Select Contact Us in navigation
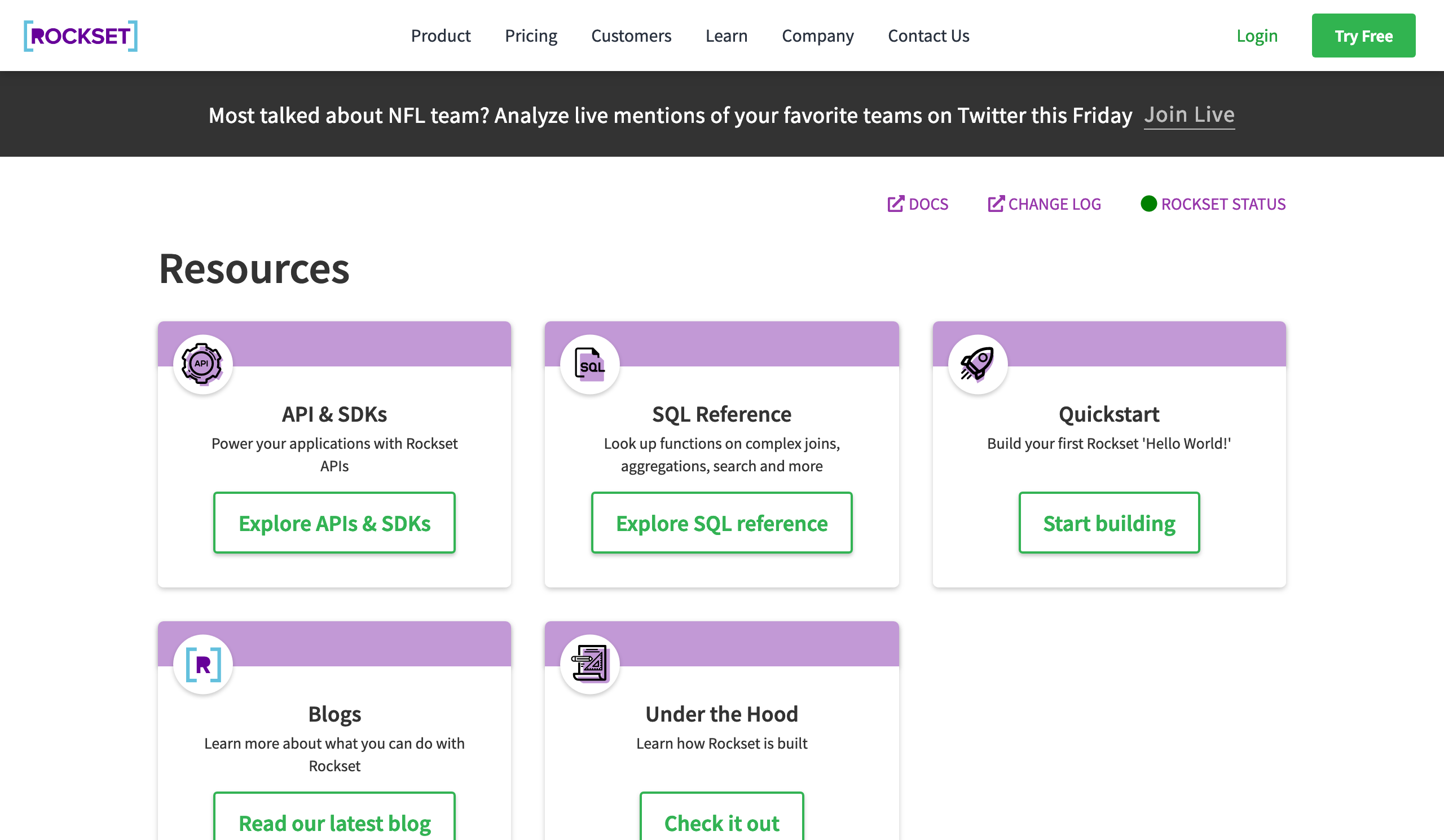 pyautogui.click(x=928, y=36)
